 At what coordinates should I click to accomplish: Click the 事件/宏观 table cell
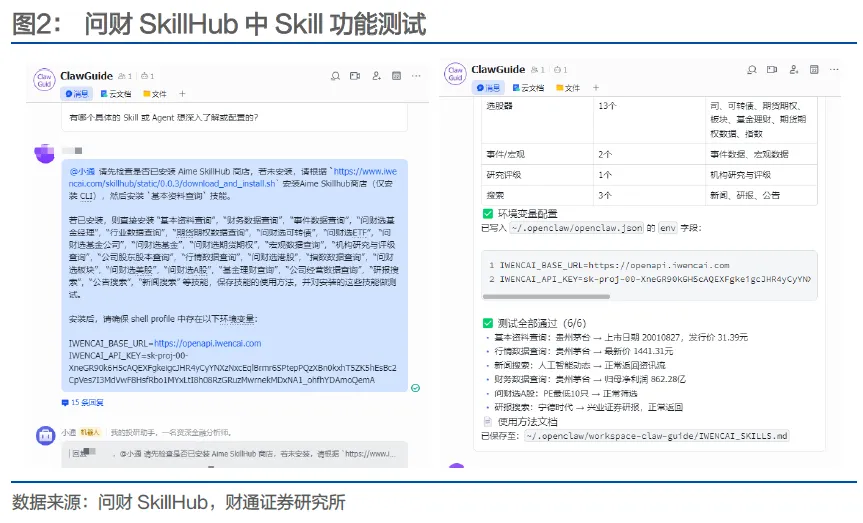pyautogui.click(x=538, y=154)
